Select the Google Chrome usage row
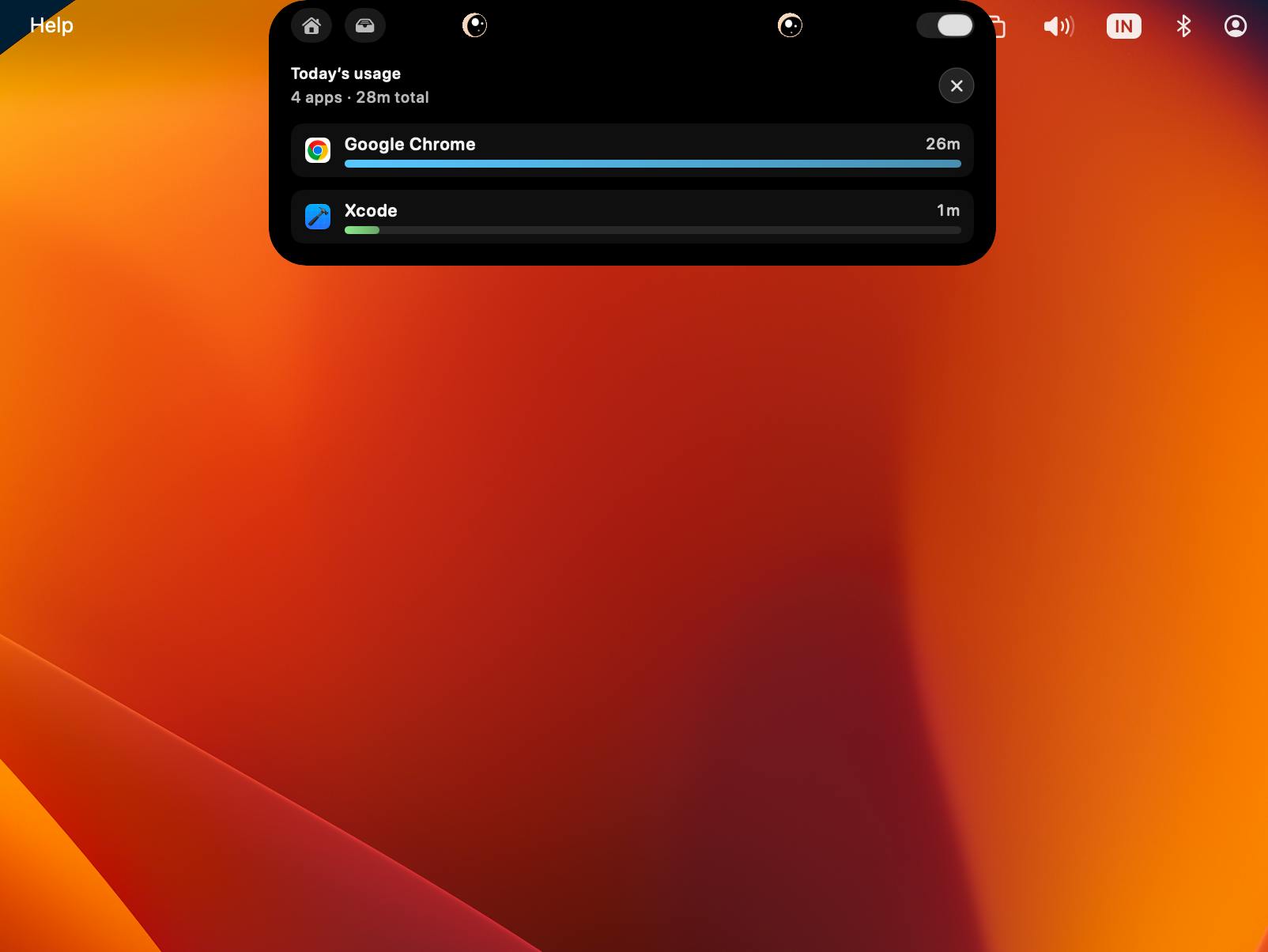Viewport: 1268px width, 952px height. click(x=632, y=150)
